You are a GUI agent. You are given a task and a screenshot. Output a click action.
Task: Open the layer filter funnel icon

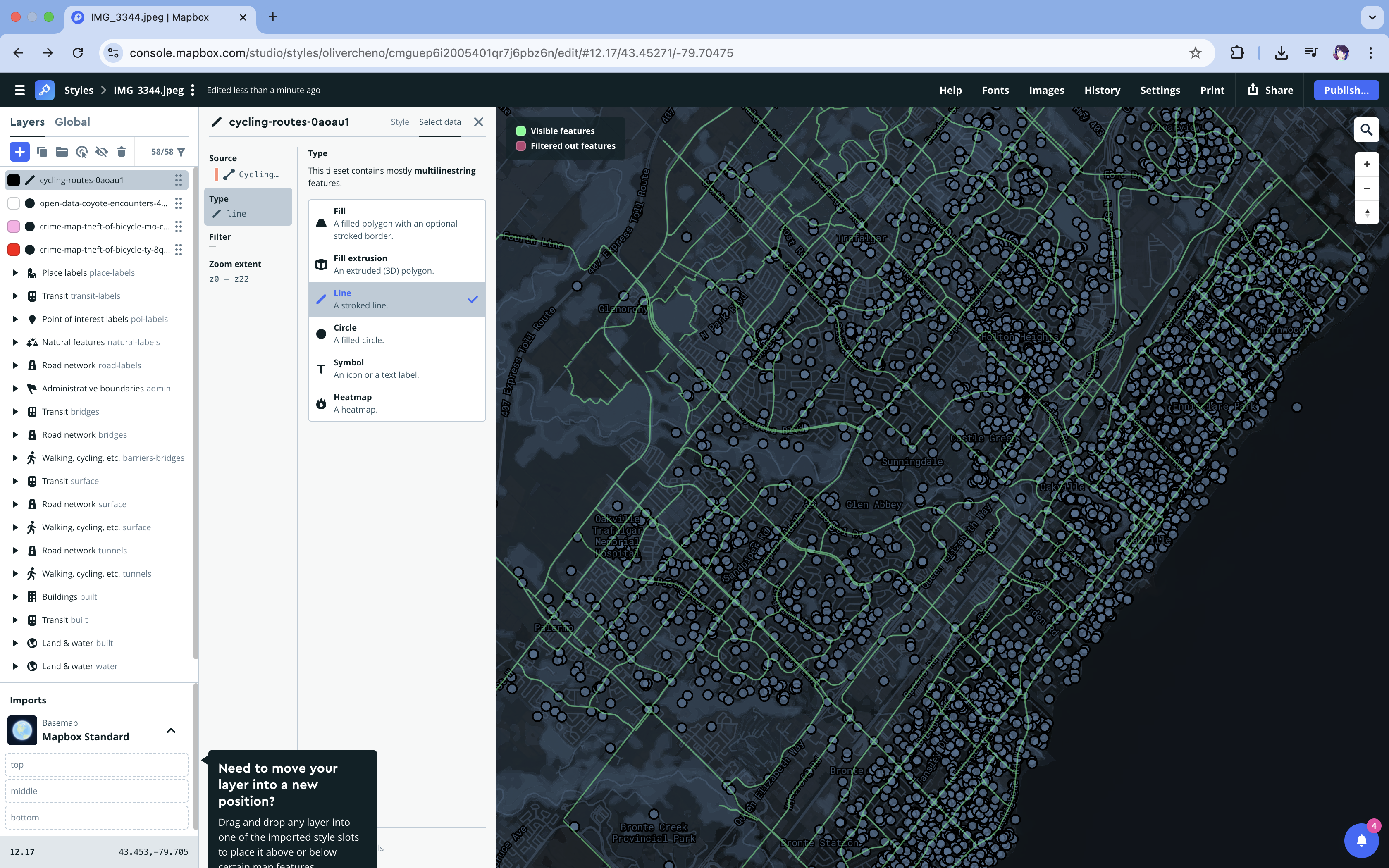[181, 152]
